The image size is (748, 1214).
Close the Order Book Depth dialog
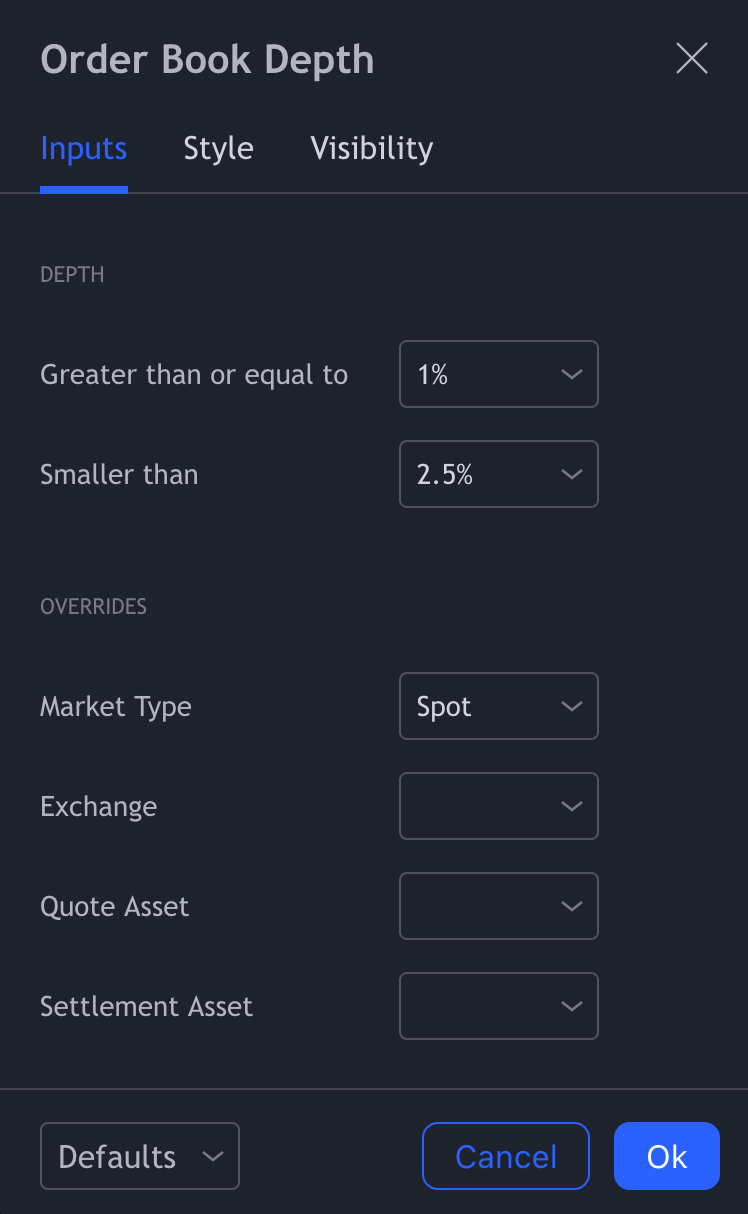click(691, 59)
